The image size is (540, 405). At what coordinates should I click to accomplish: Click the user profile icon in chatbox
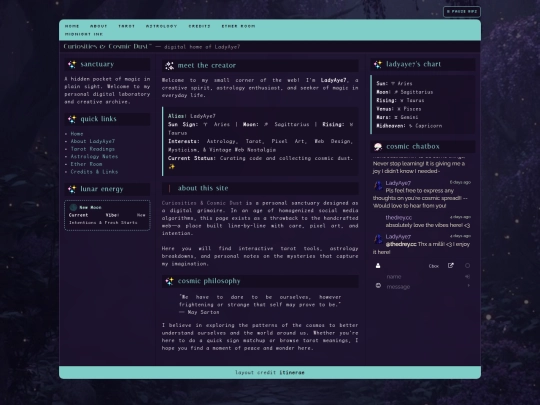(378, 266)
